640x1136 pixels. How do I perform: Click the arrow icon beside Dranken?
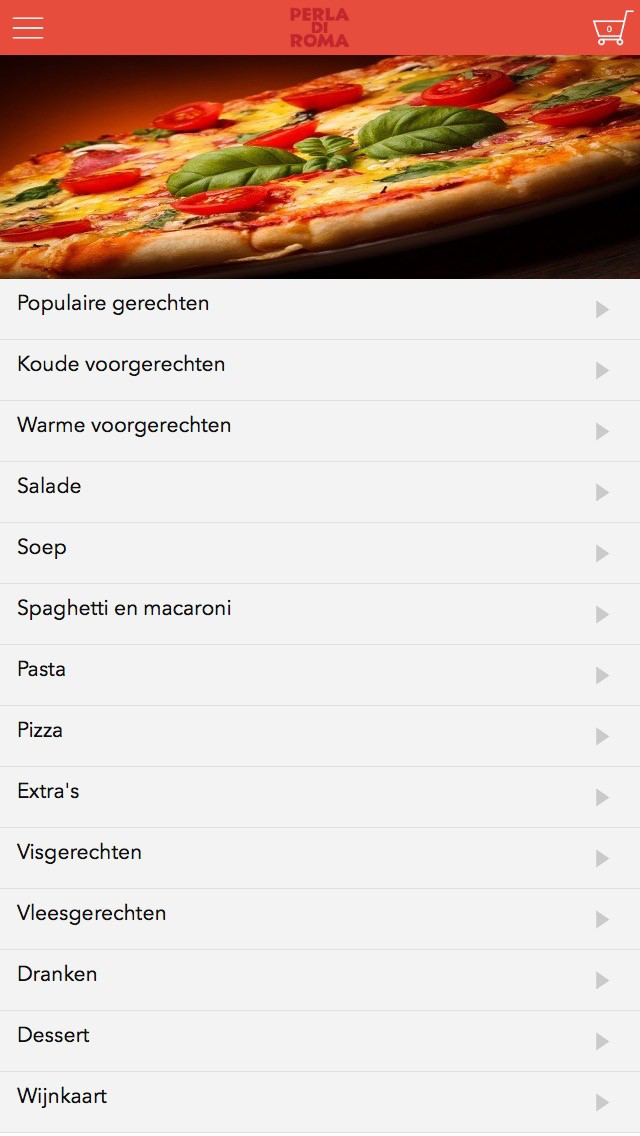click(602, 980)
